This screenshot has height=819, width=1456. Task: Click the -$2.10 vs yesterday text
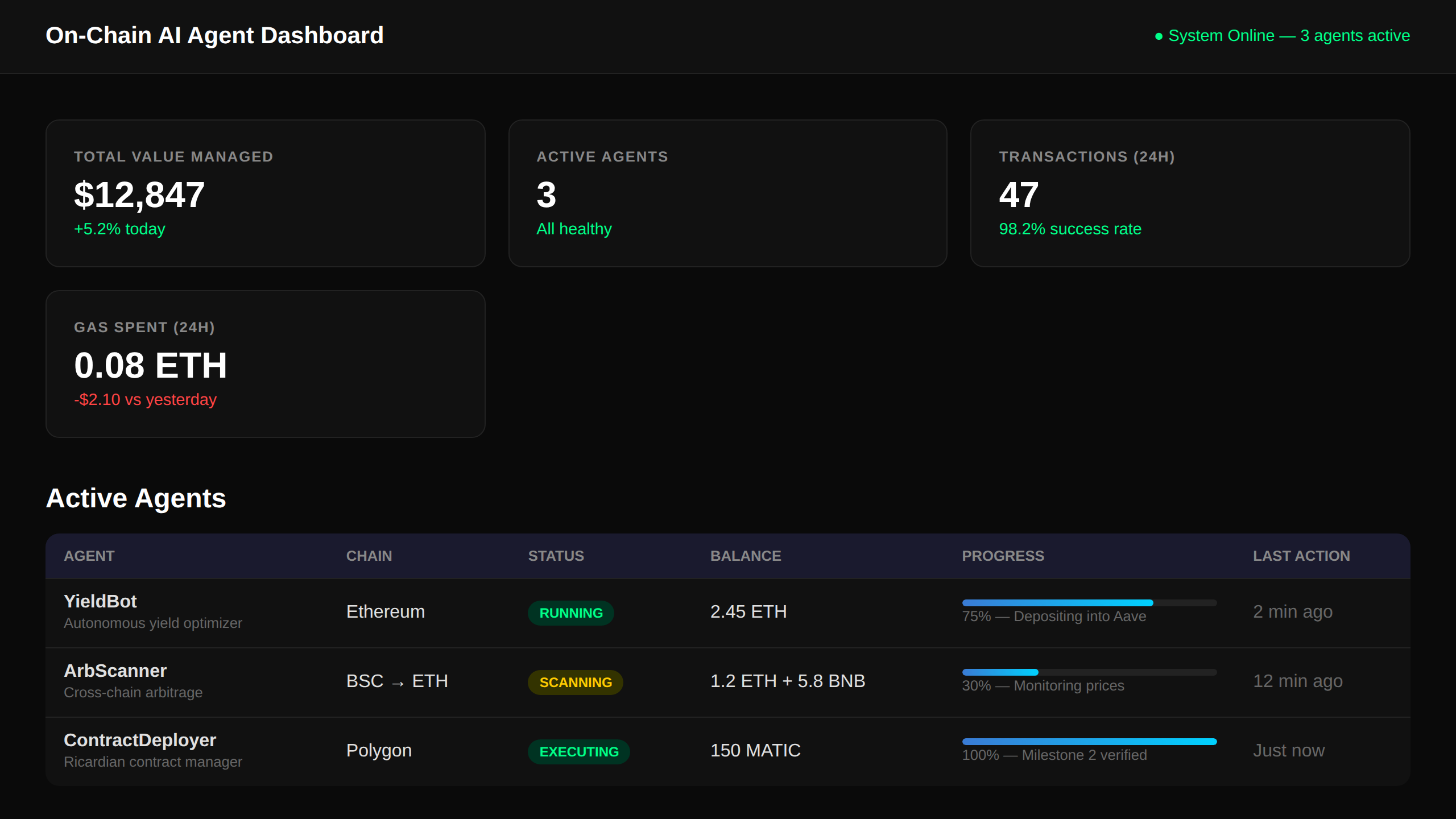point(145,399)
